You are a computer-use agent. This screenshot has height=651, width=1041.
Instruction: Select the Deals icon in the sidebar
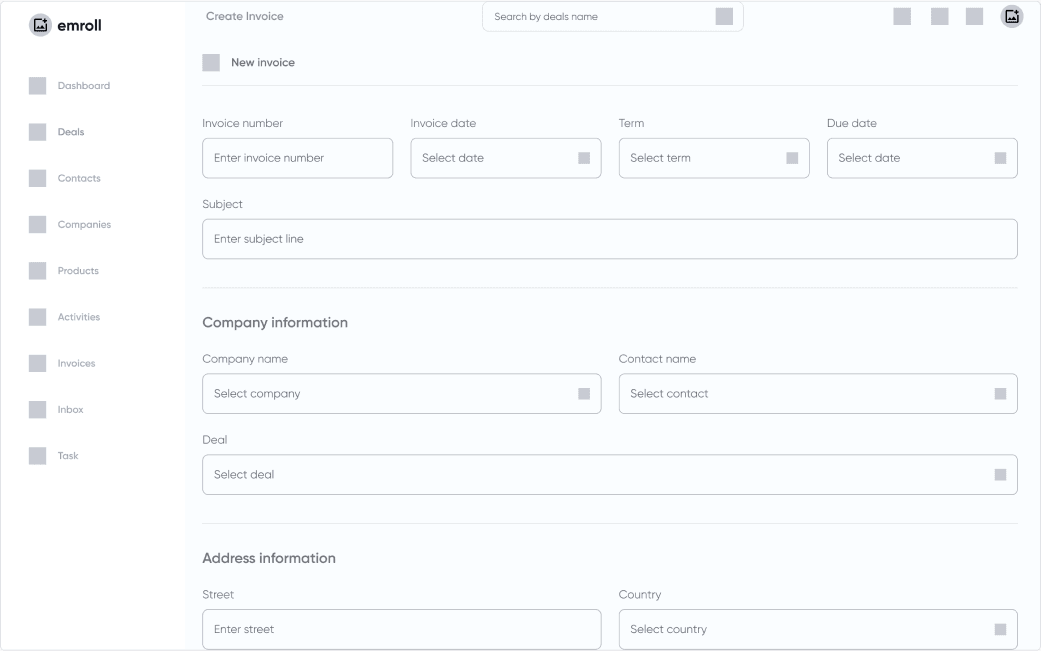coord(38,131)
